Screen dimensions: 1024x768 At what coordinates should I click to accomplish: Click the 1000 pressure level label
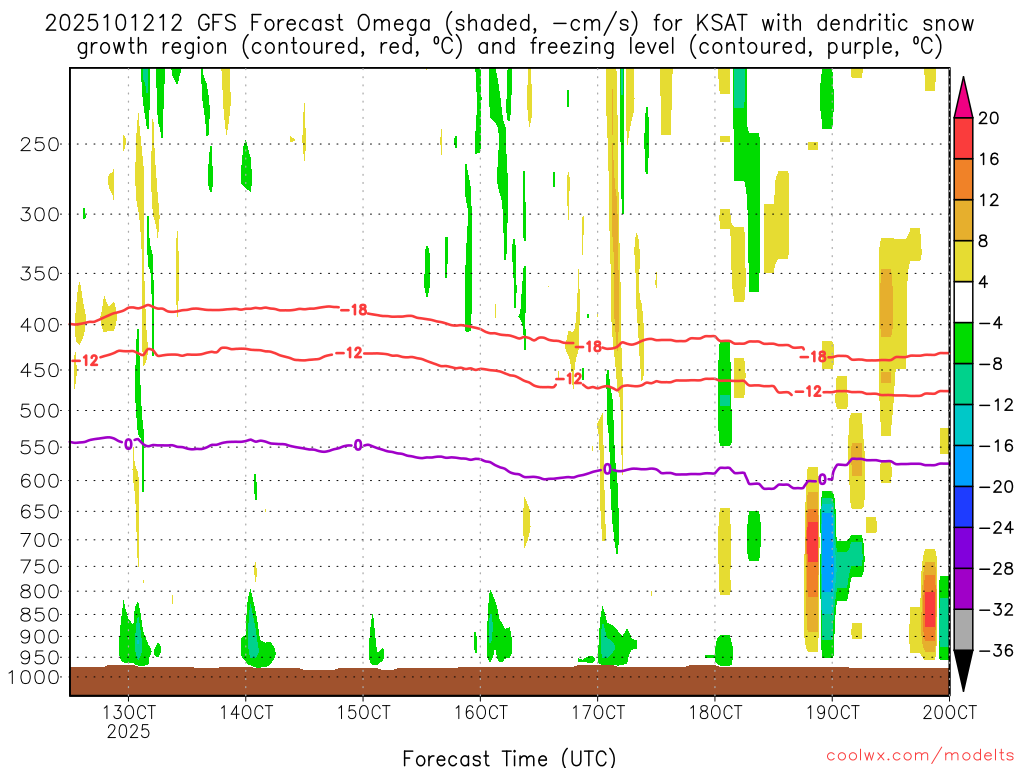tap(35, 677)
